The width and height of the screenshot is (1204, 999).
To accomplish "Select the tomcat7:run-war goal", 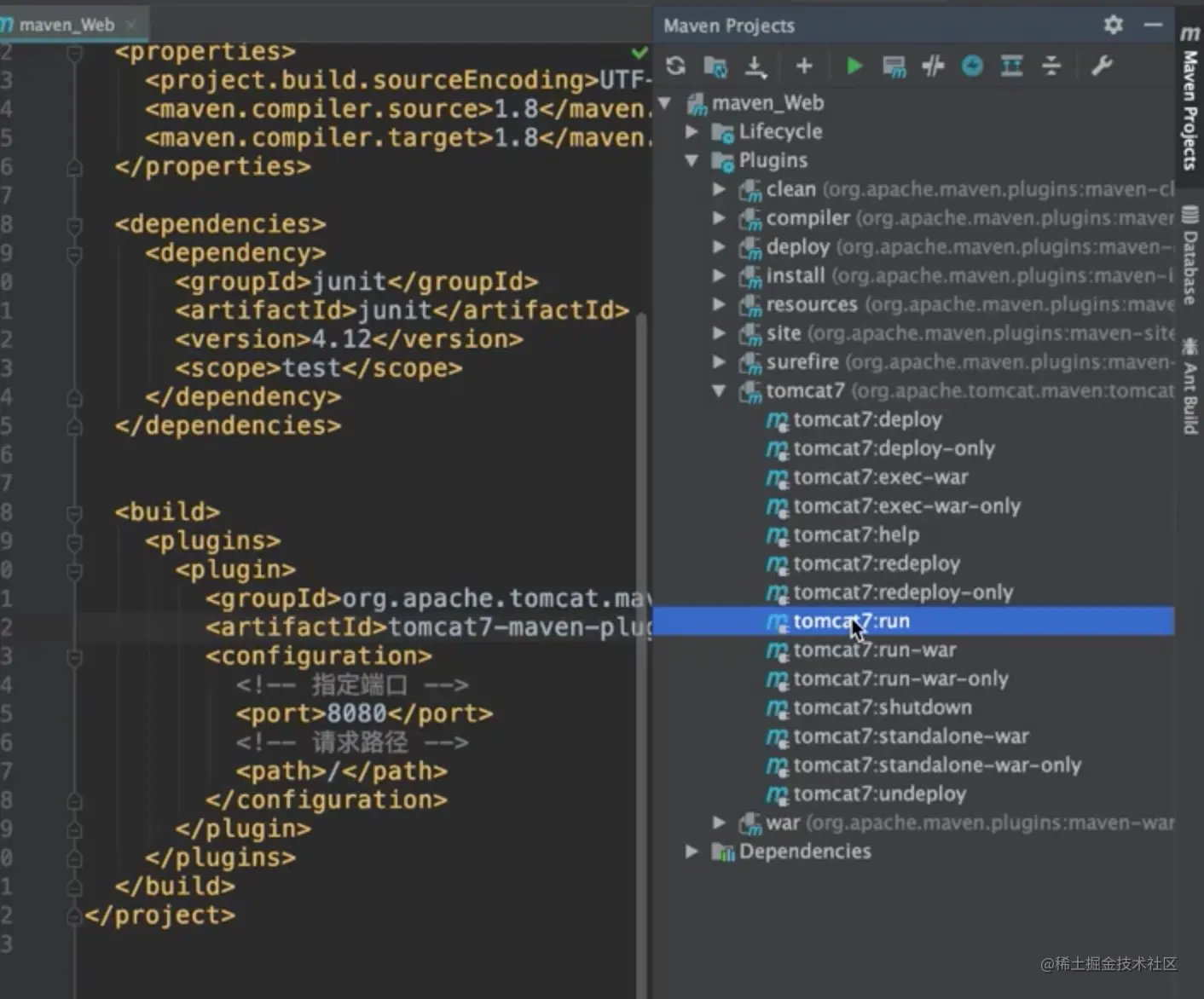I will (x=875, y=650).
